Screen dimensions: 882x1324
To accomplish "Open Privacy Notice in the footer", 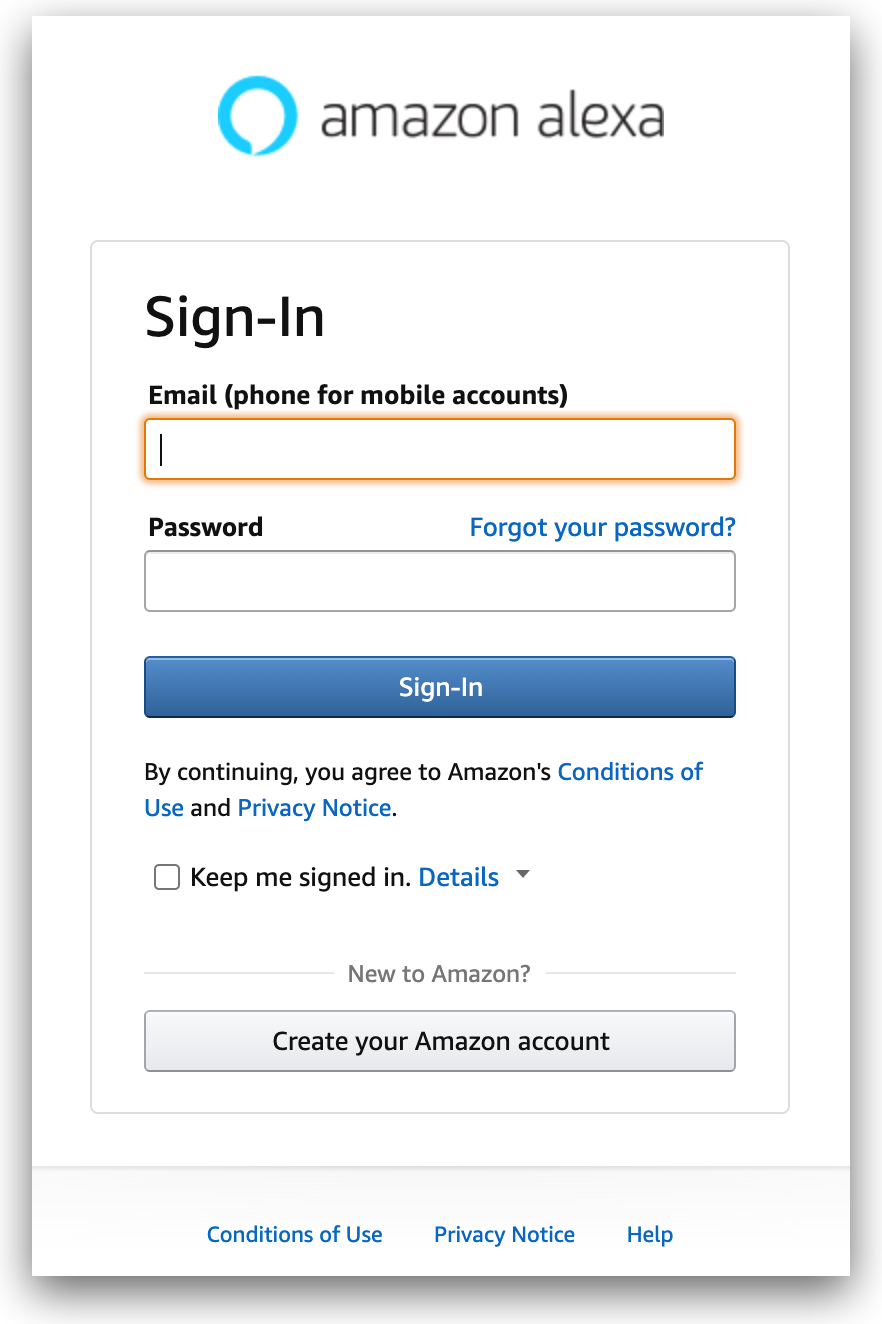I will pos(504,1235).
